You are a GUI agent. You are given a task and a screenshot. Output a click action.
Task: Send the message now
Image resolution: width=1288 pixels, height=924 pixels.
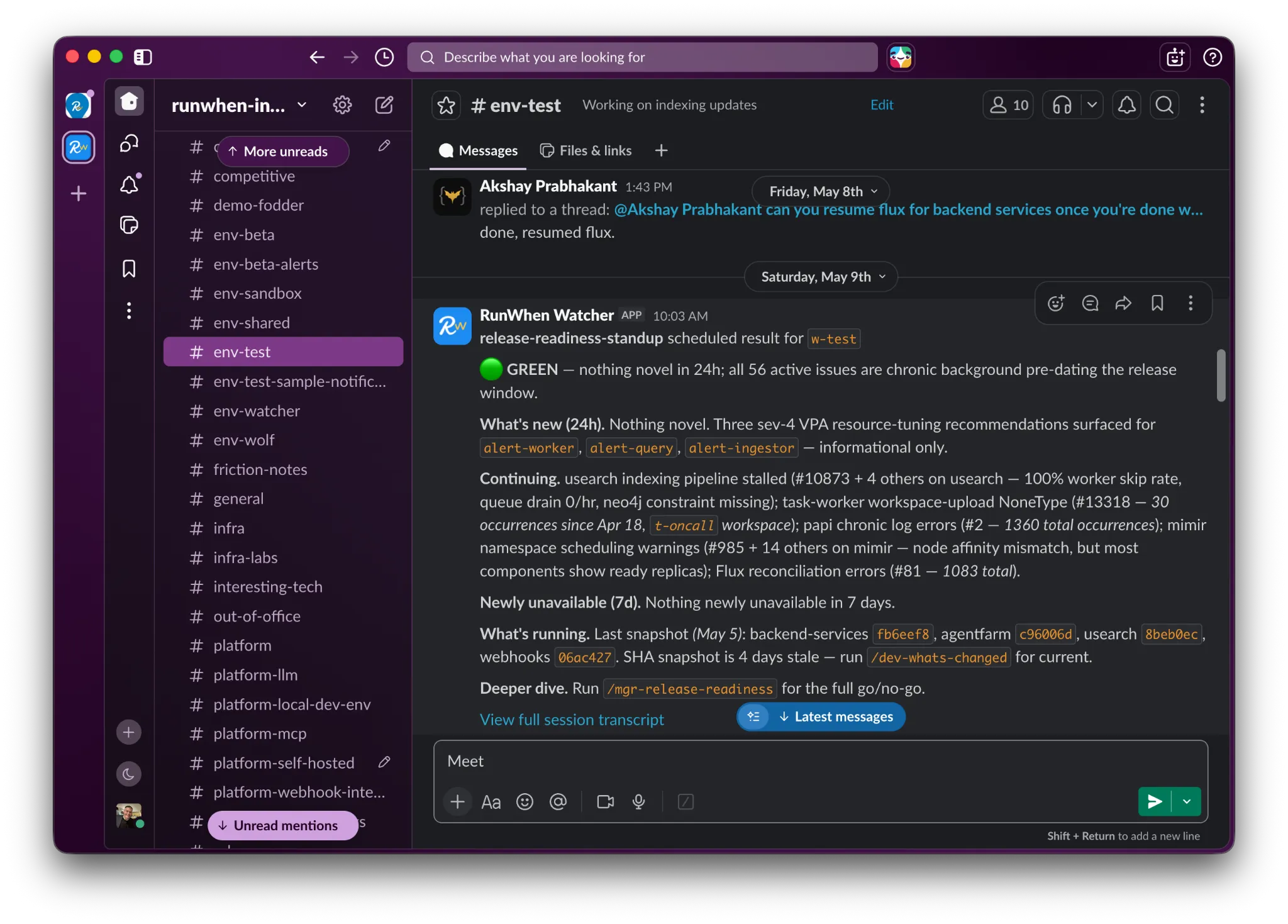coord(1155,801)
